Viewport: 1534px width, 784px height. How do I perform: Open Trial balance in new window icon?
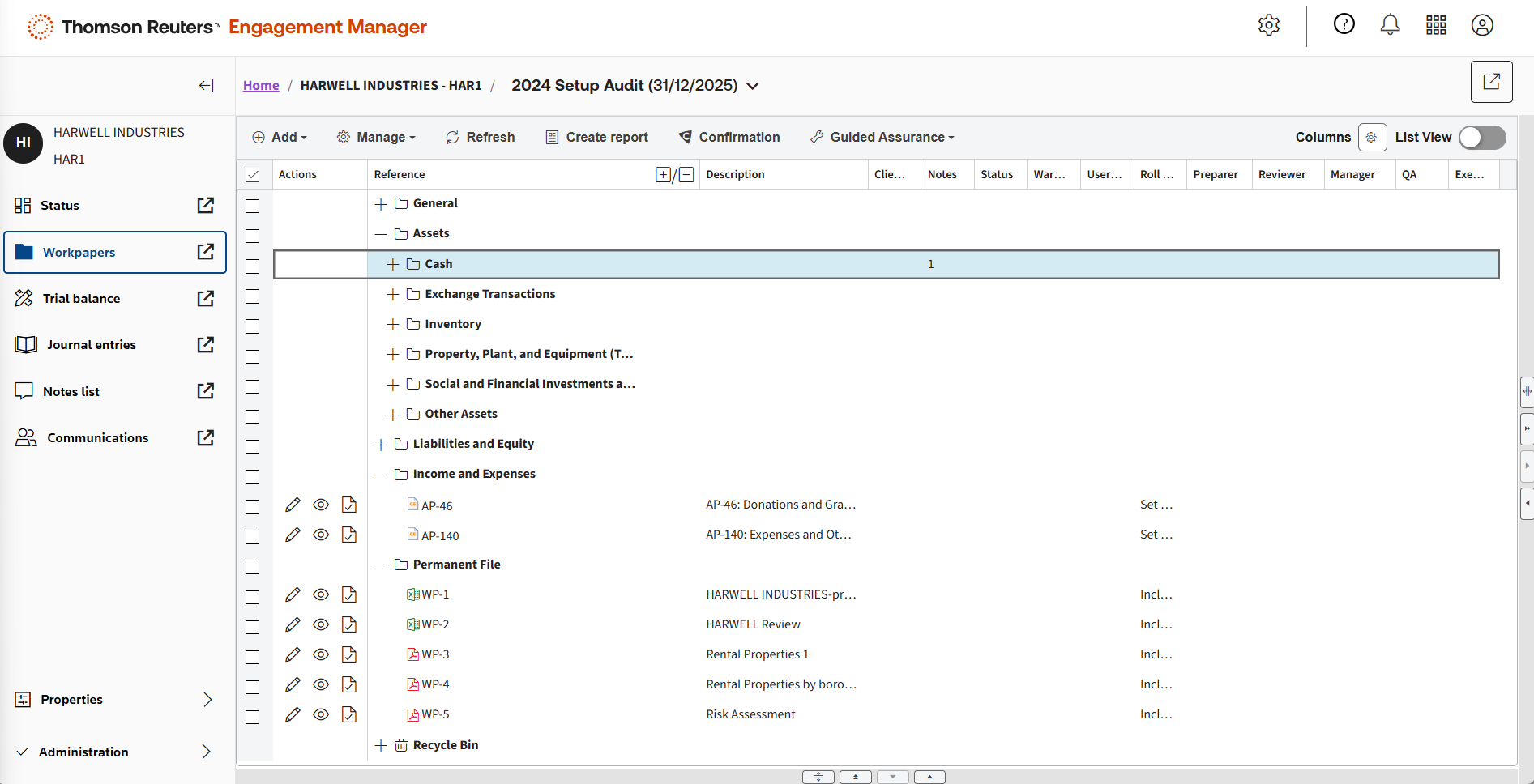pos(206,299)
